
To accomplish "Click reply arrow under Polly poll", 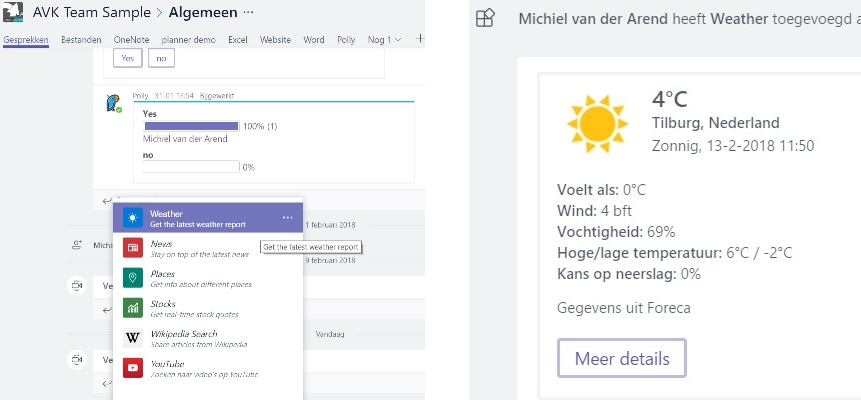I will point(107,201).
